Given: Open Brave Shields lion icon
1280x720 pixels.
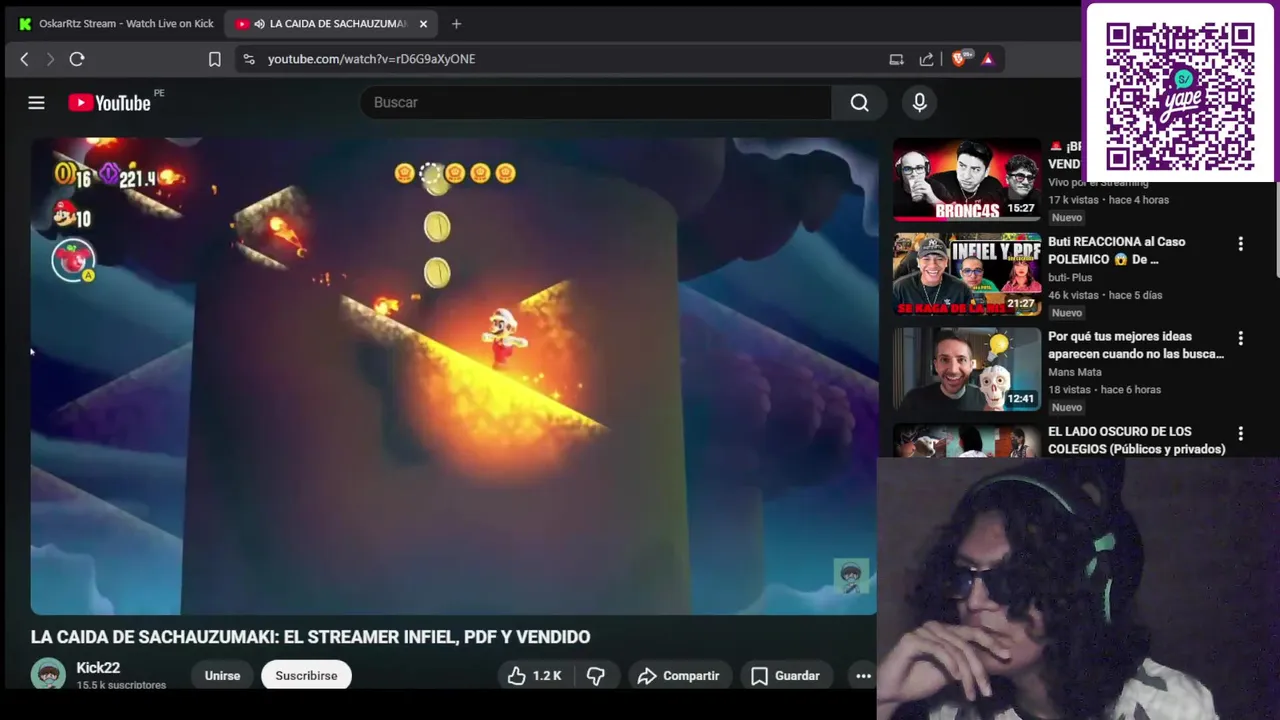Looking at the screenshot, I should coord(960,59).
